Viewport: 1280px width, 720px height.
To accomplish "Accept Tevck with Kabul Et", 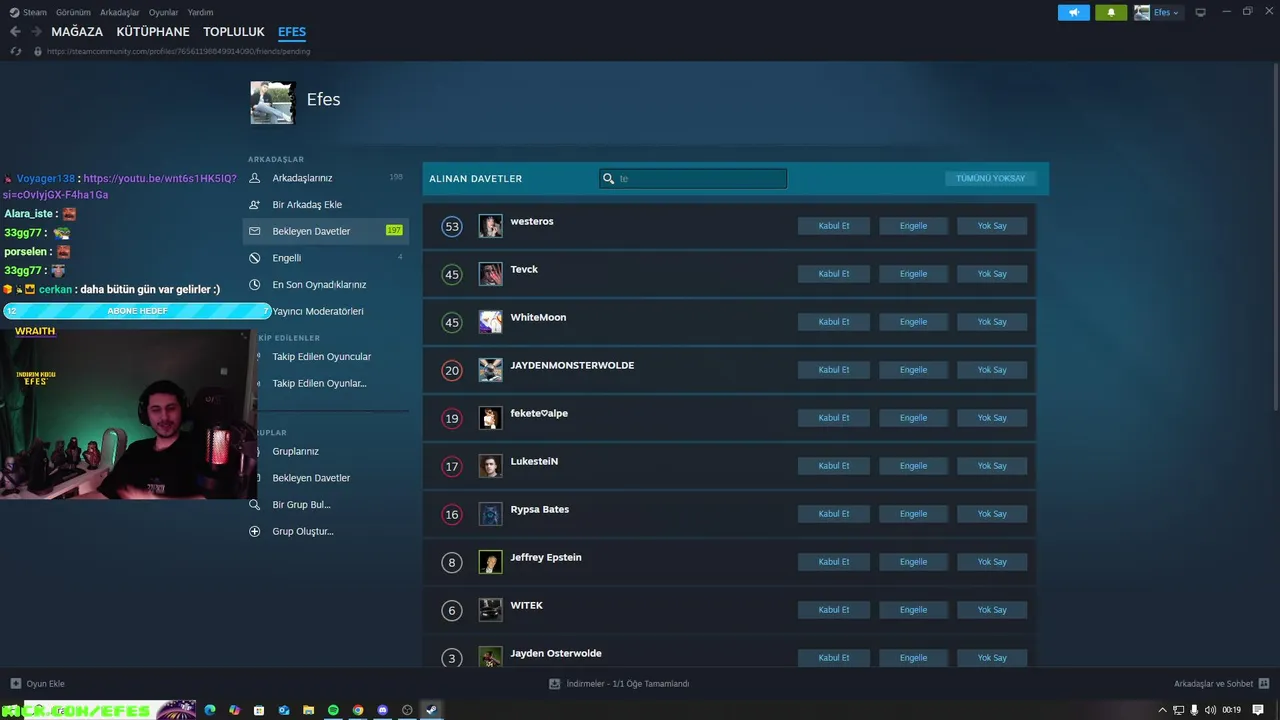I will [833, 274].
